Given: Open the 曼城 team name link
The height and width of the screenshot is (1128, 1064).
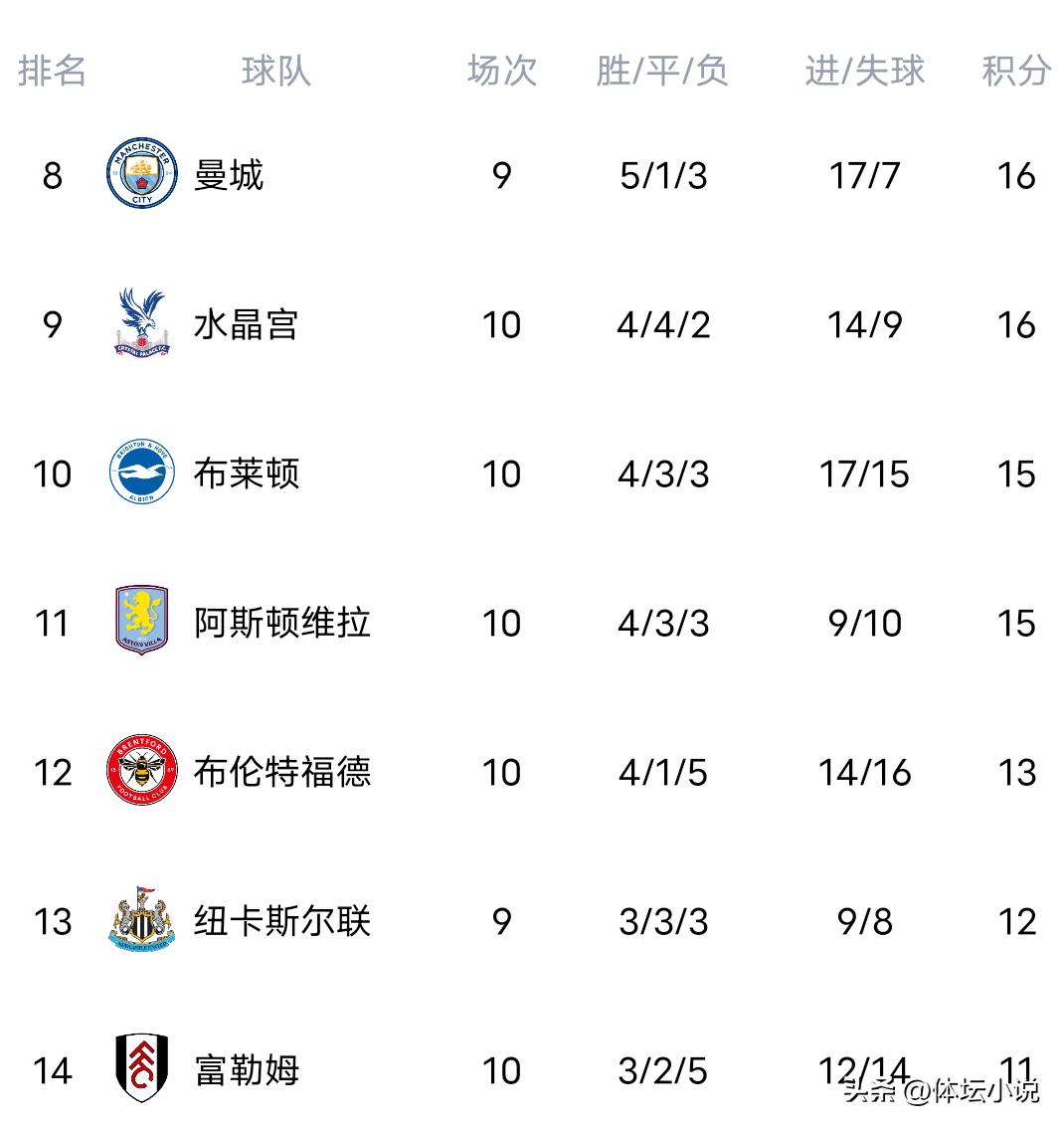Looking at the screenshot, I should coord(229,175).
